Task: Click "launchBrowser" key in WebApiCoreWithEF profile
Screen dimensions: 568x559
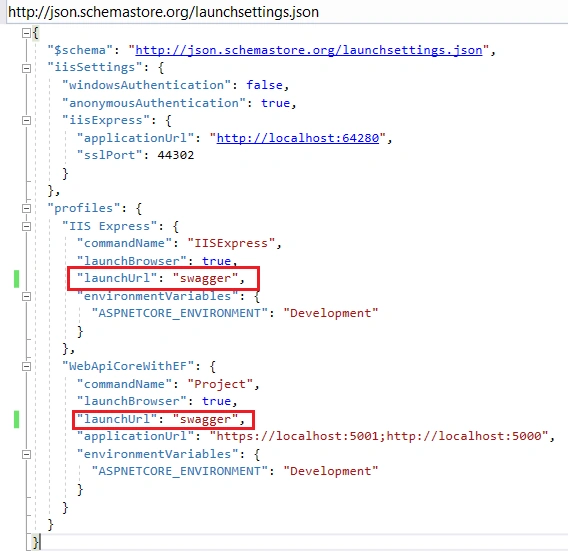Action: pyautogui.click(x=132, y=401)
